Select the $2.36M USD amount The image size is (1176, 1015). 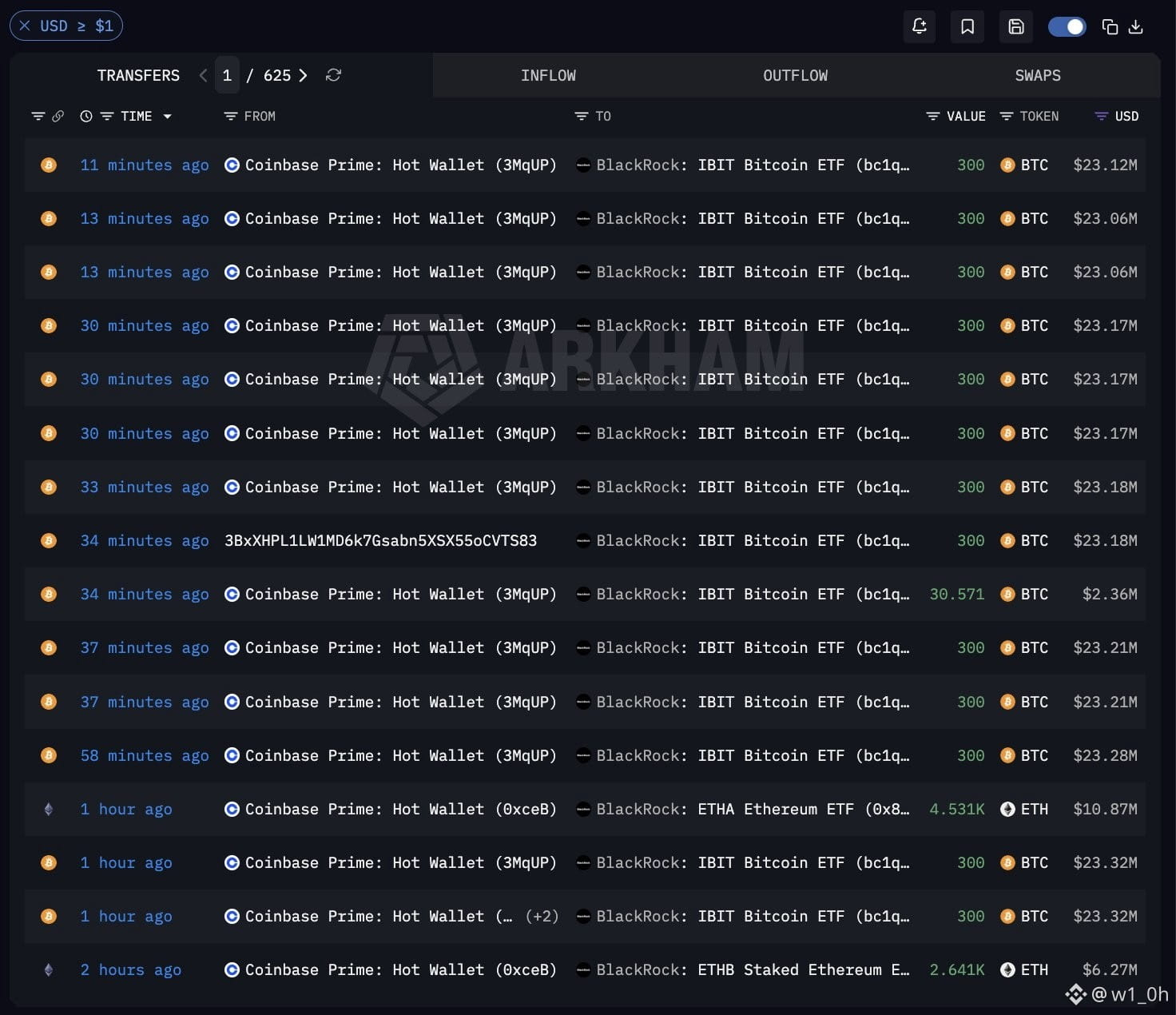click(1110, 595)
